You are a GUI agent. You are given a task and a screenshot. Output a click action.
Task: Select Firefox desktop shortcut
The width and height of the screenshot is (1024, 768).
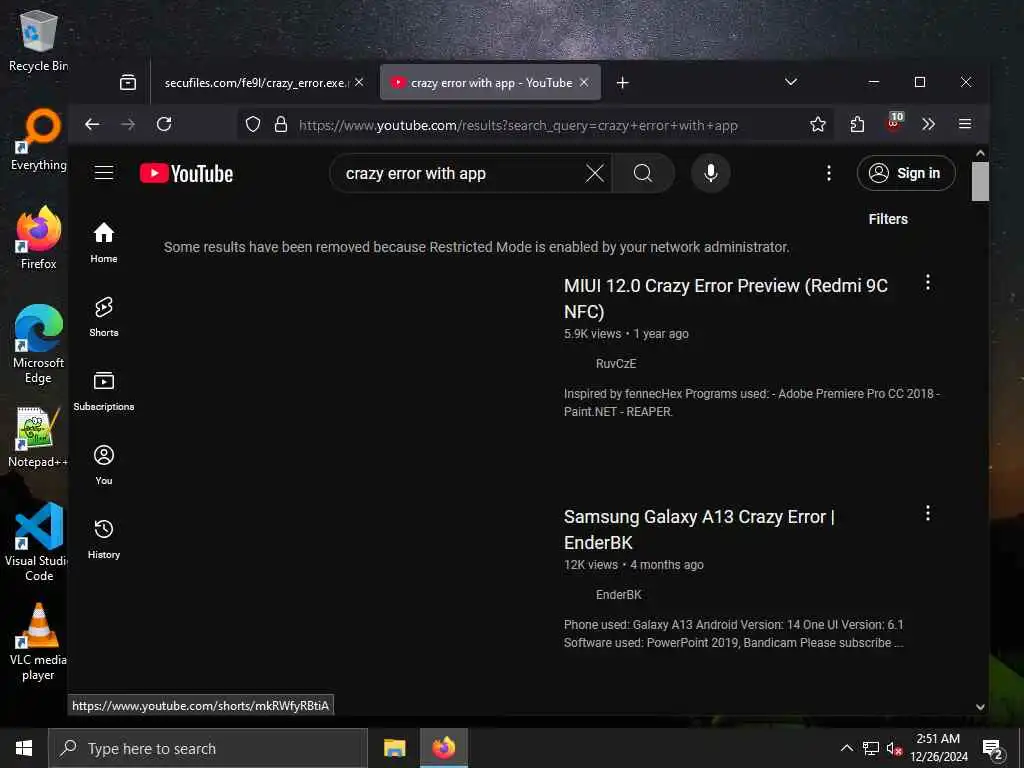point(38,238)
